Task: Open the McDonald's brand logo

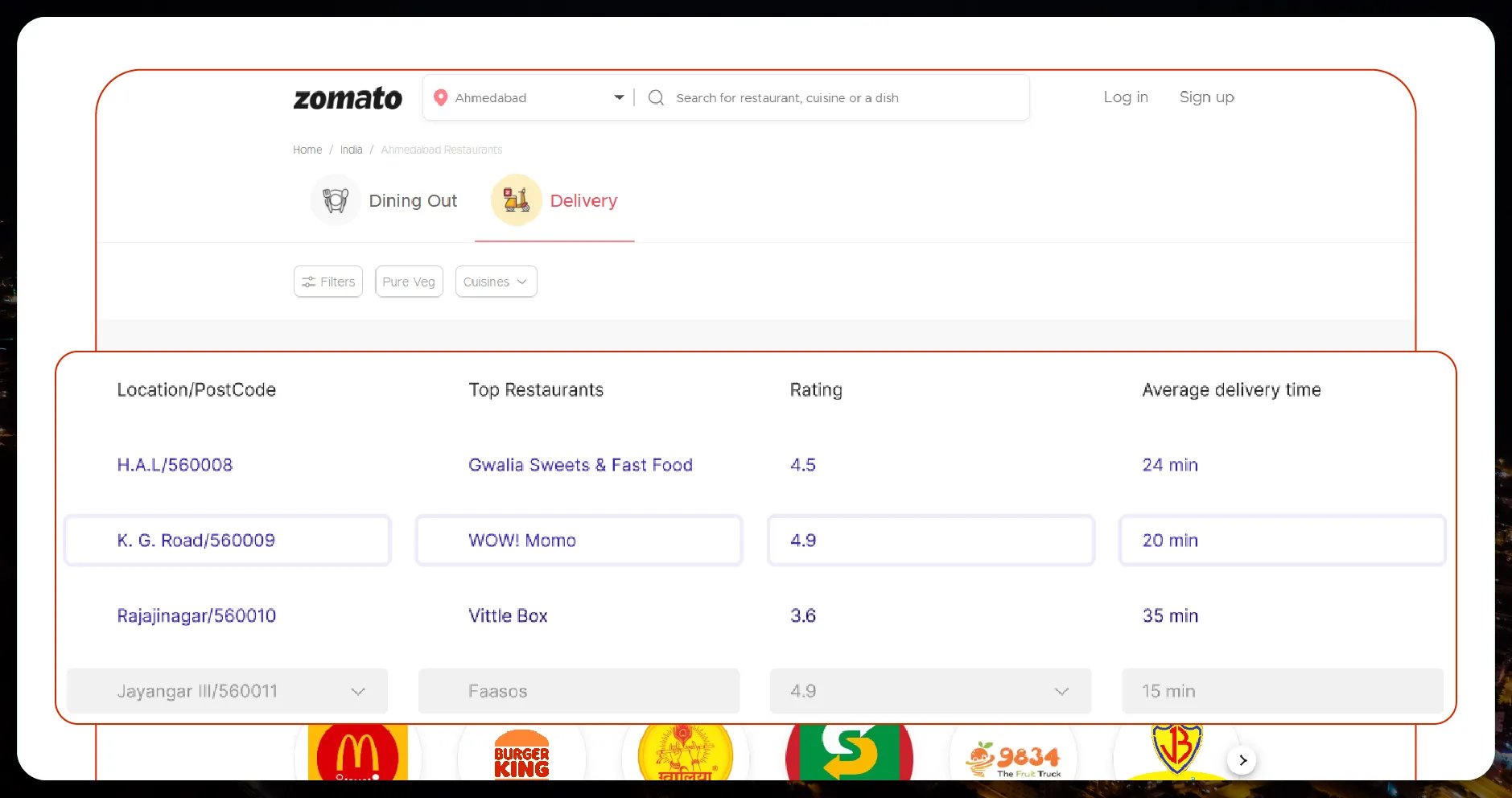Action: 357,754
